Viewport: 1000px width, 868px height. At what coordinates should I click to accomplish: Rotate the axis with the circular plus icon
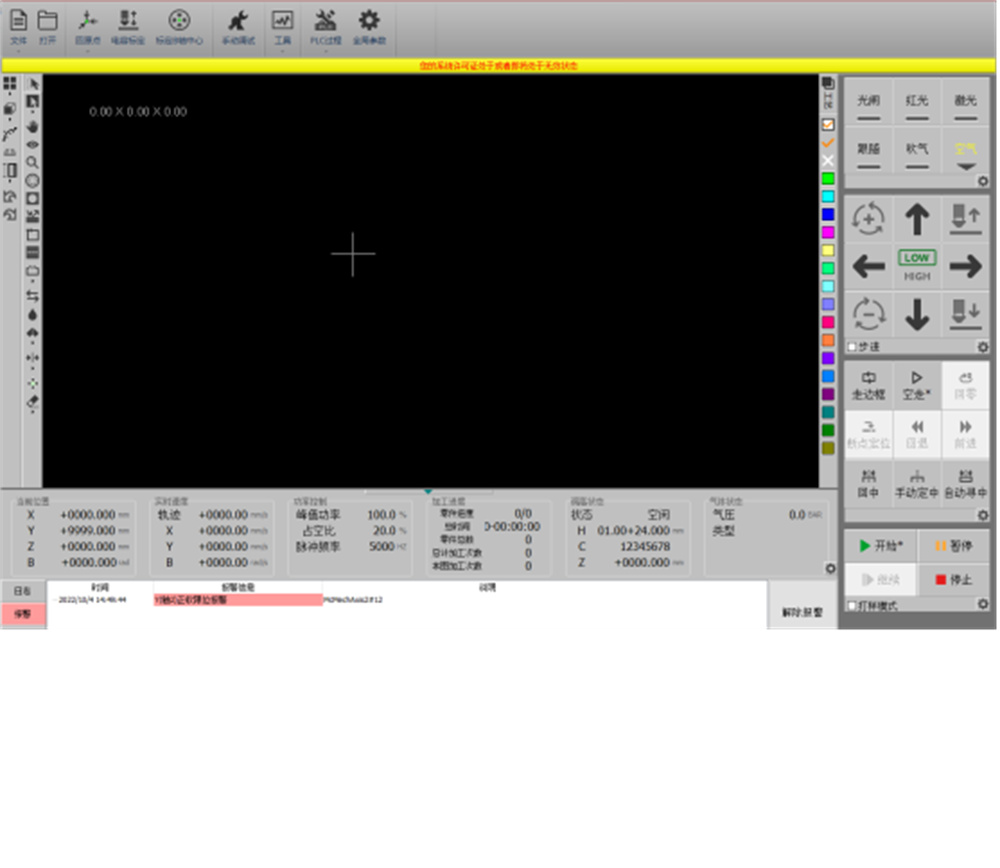tap(869, 219)
